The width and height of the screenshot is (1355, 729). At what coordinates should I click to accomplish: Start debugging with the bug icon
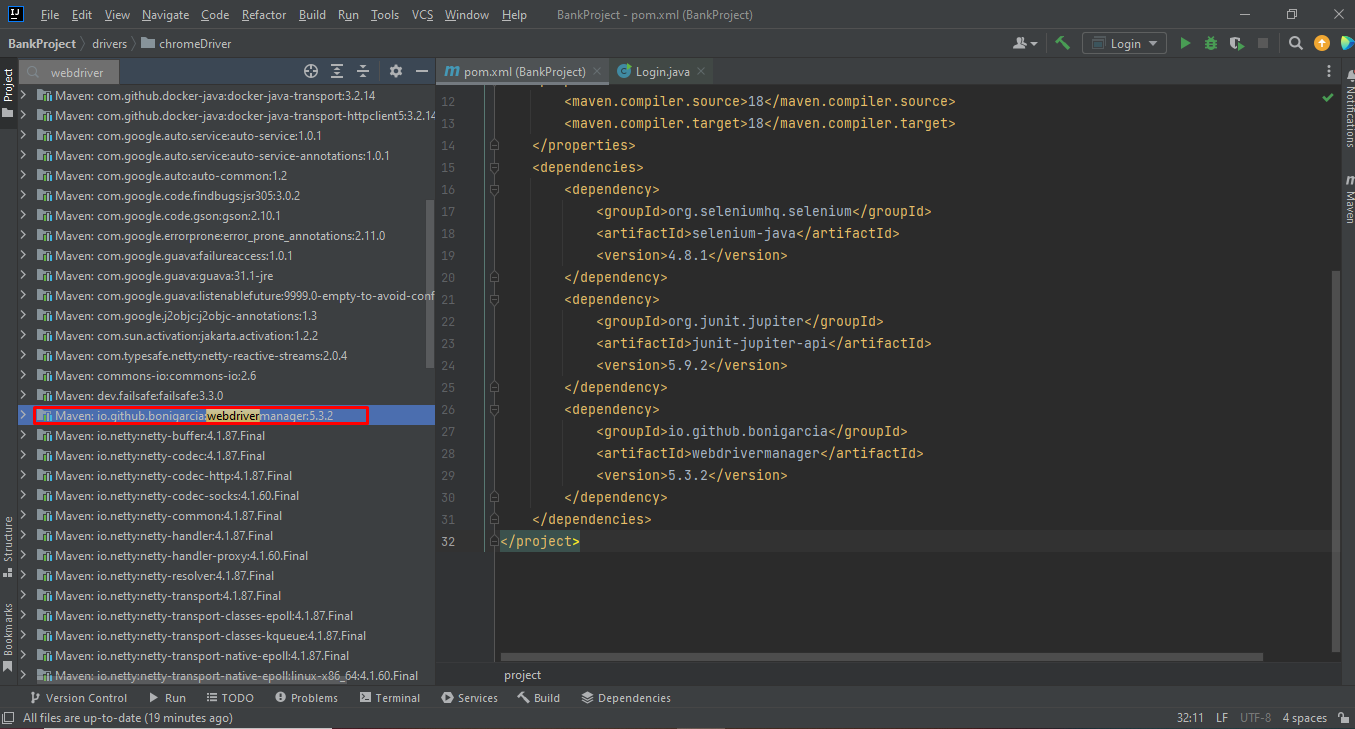point(1211,43)
